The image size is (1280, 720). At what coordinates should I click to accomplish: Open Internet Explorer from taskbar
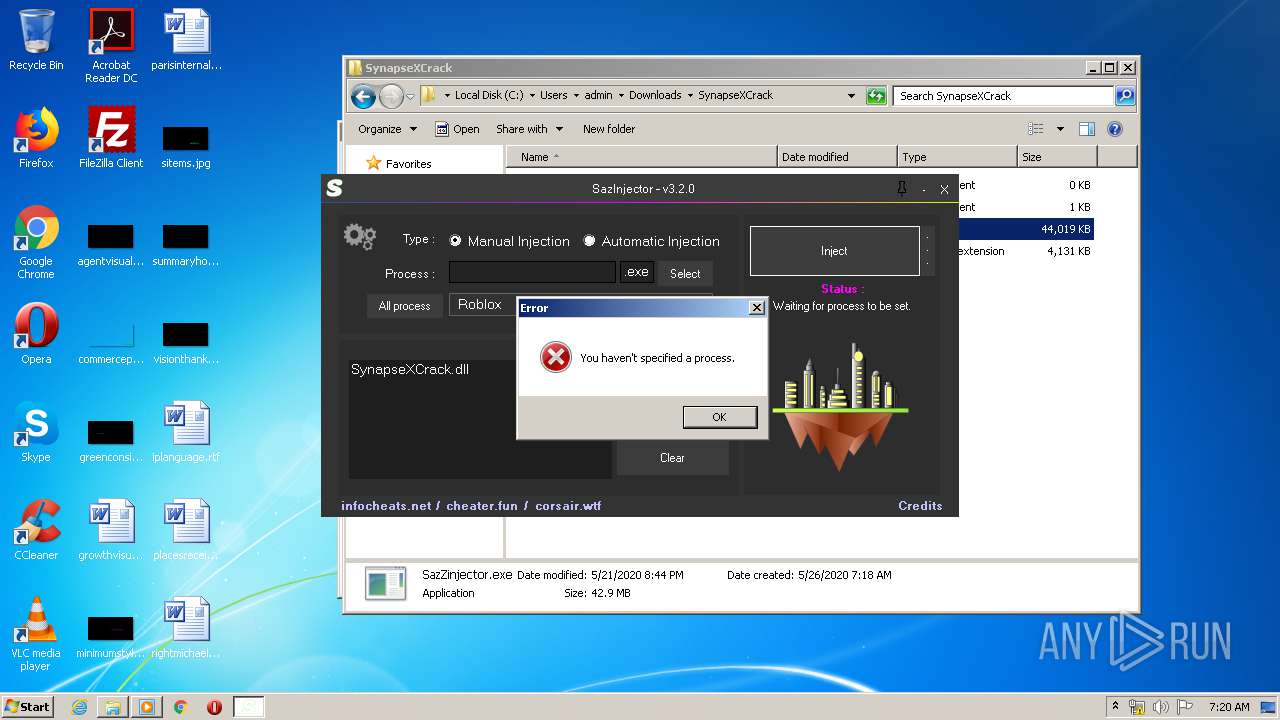click(x=79, y=707)
